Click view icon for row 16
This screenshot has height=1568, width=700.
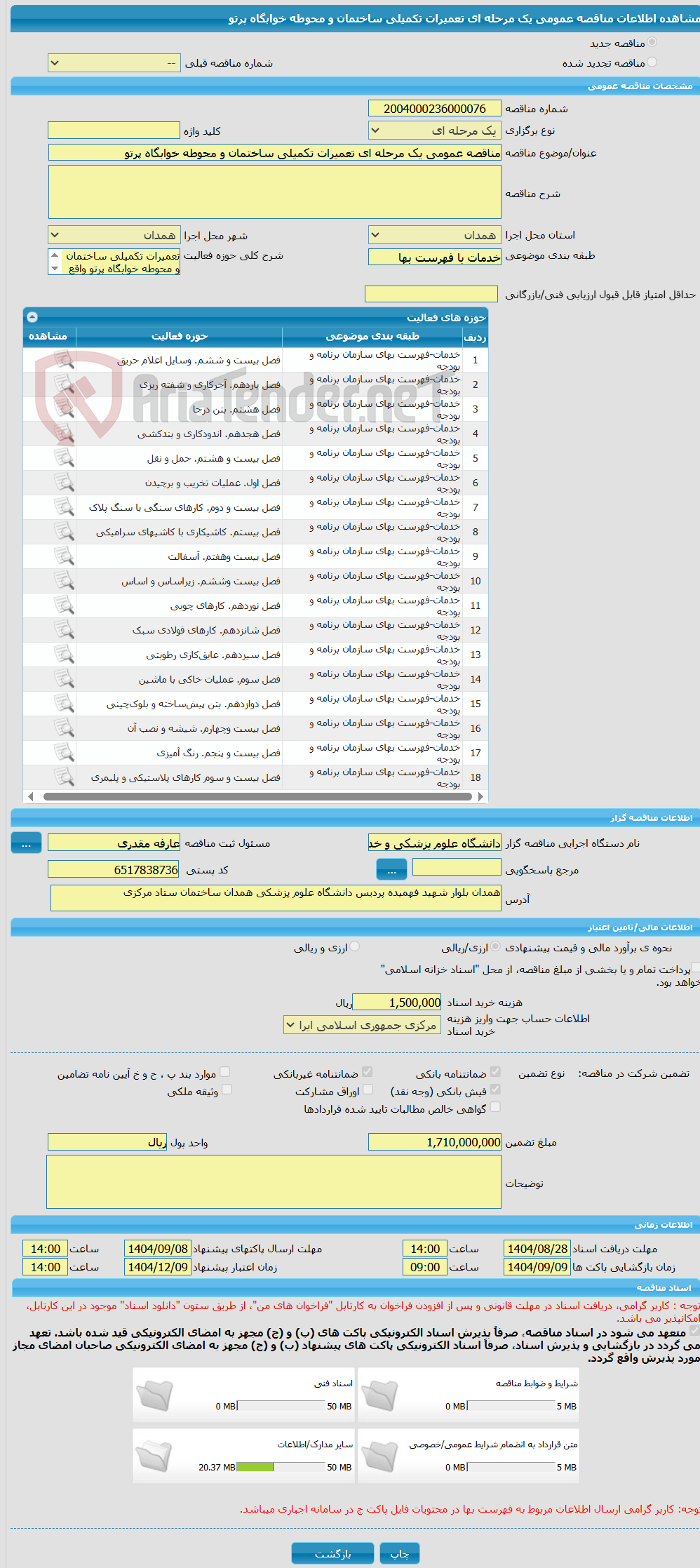64,728
